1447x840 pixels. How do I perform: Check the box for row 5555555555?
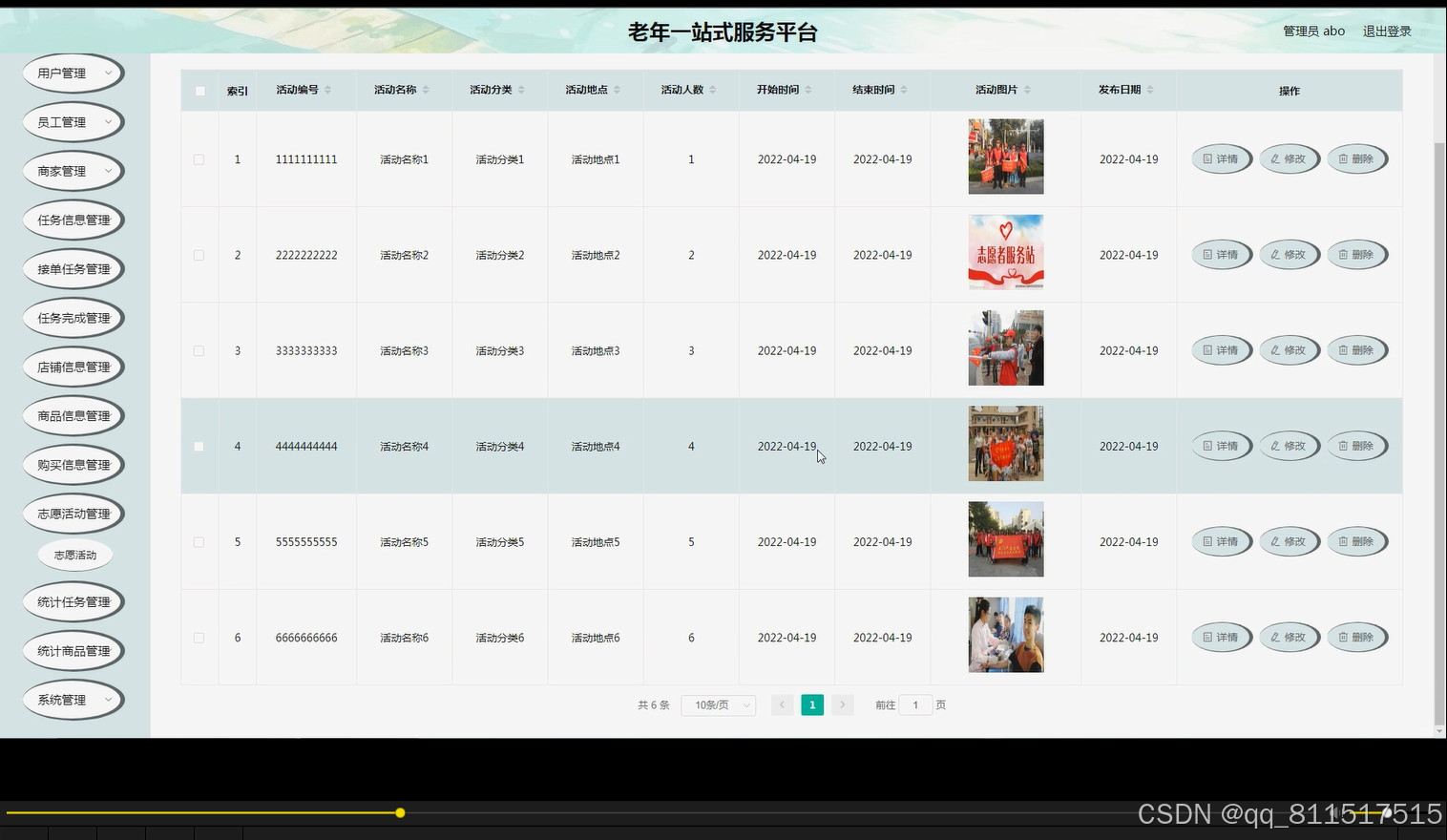click(x=199, y=541)
